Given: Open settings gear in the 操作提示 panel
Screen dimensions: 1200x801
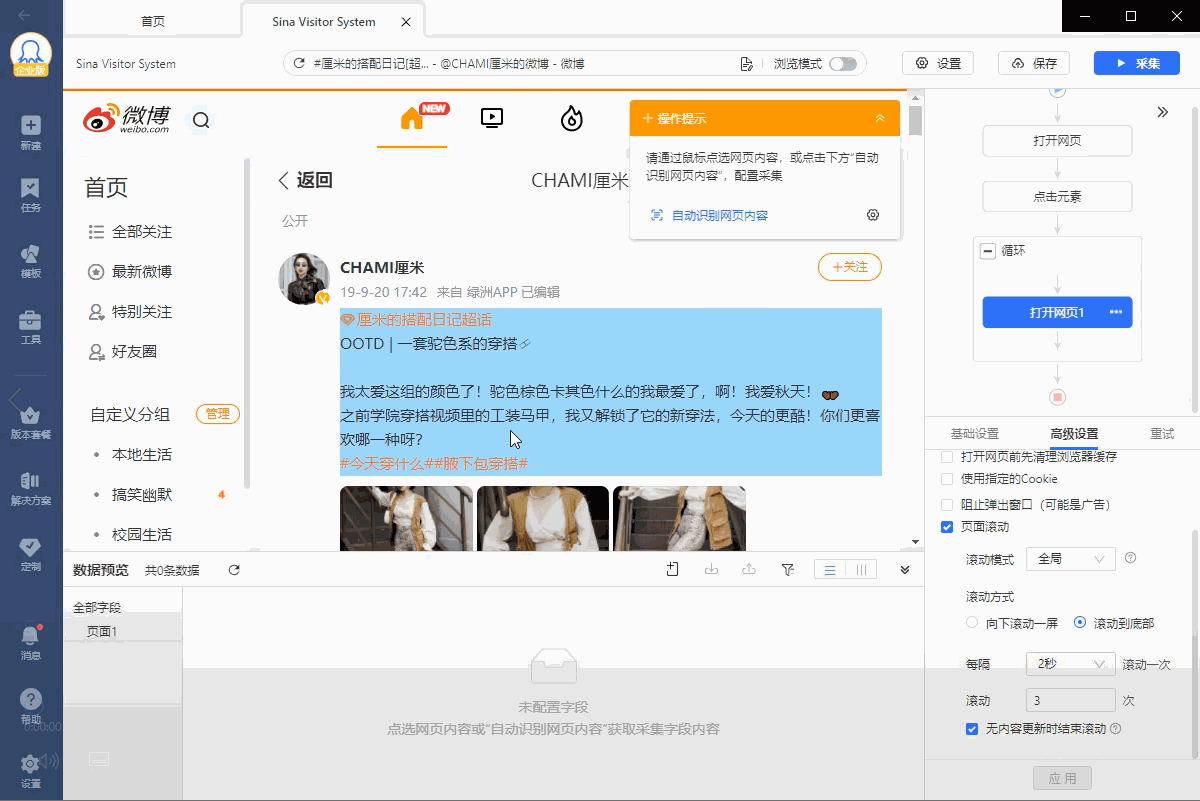Looking at the screenshot, I should tap(873, 215).
